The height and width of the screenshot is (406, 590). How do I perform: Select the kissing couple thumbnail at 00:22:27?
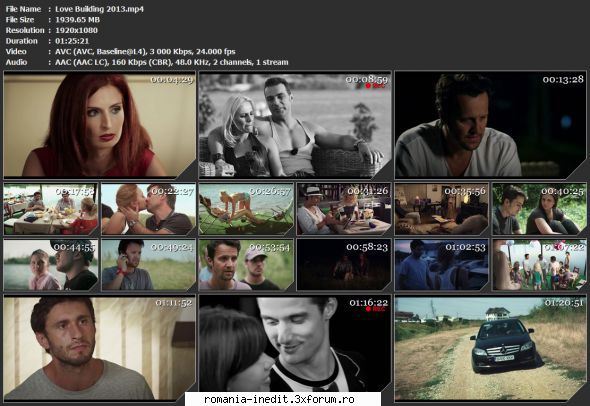[x=149, y=209]
